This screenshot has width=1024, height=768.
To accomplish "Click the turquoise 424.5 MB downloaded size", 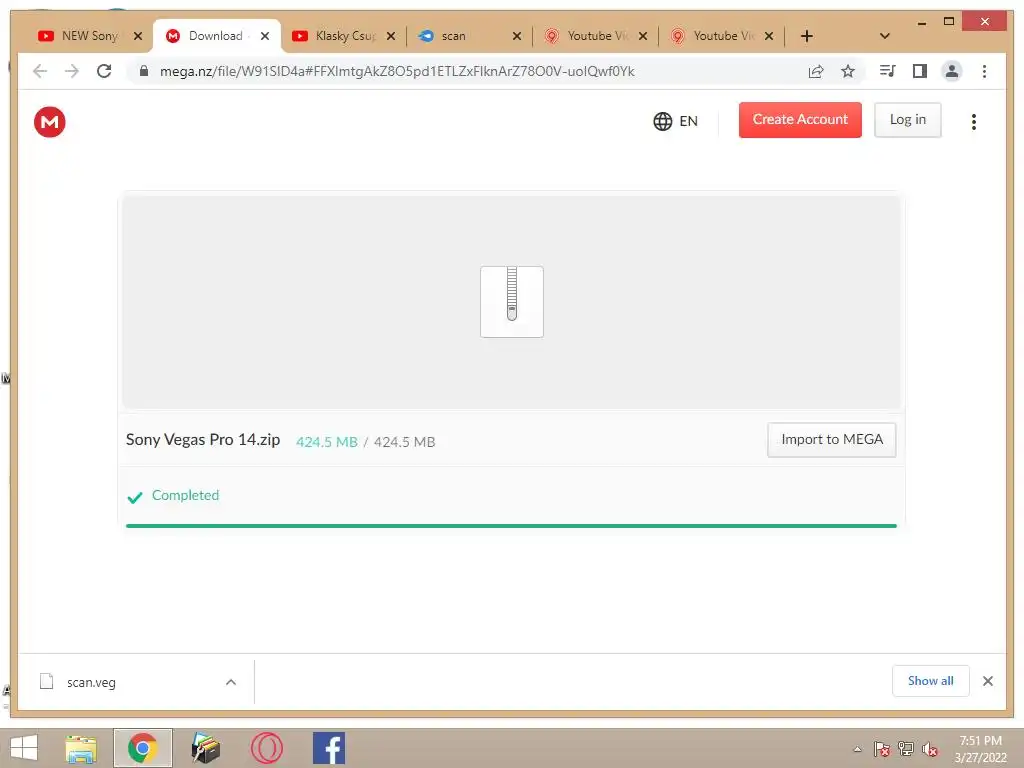I will pyautogui.click(x=327, y=442).
